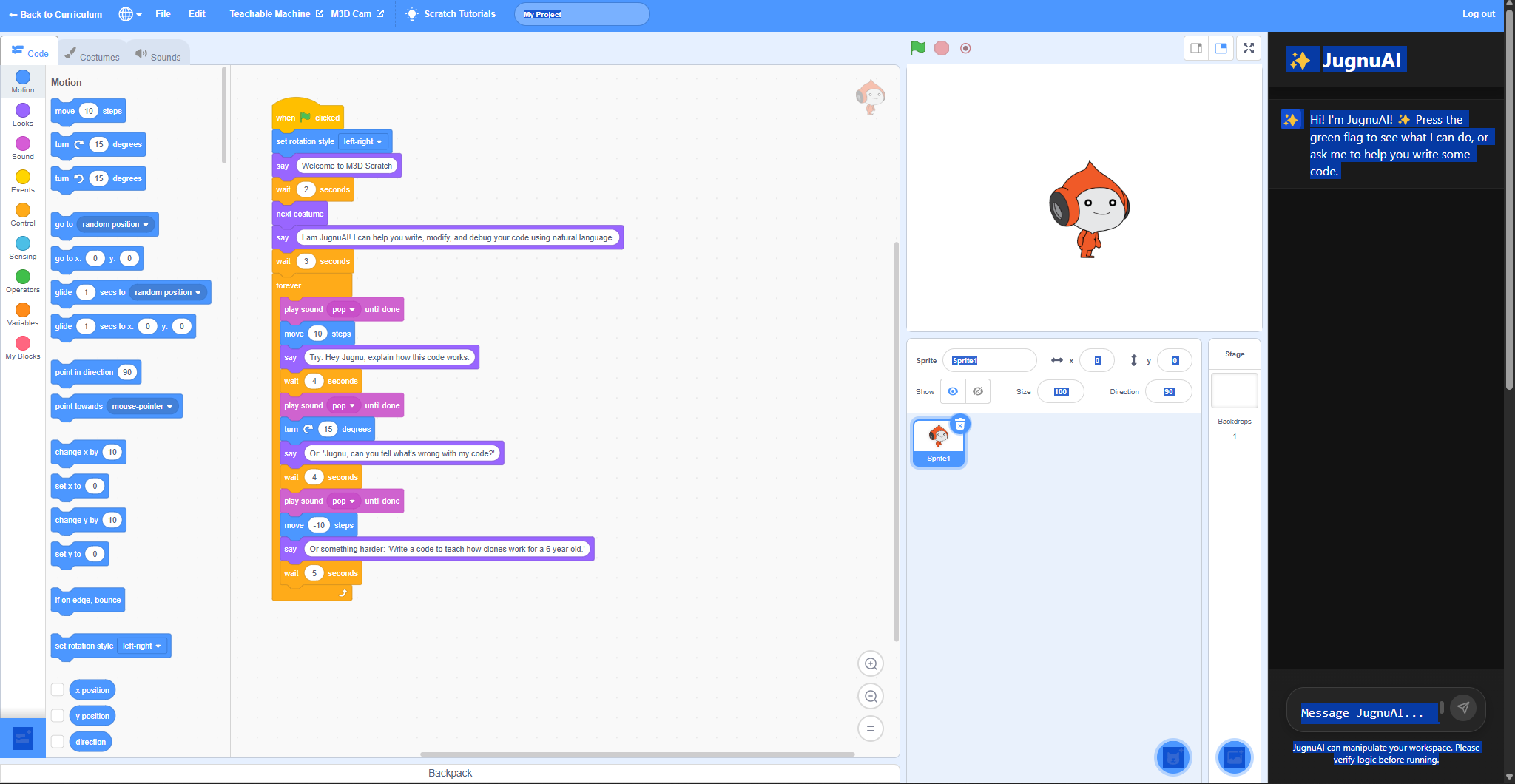The width and height of the screenshot is (1515, 784).
Task: Open the add extension button
Action: (23, 737)
